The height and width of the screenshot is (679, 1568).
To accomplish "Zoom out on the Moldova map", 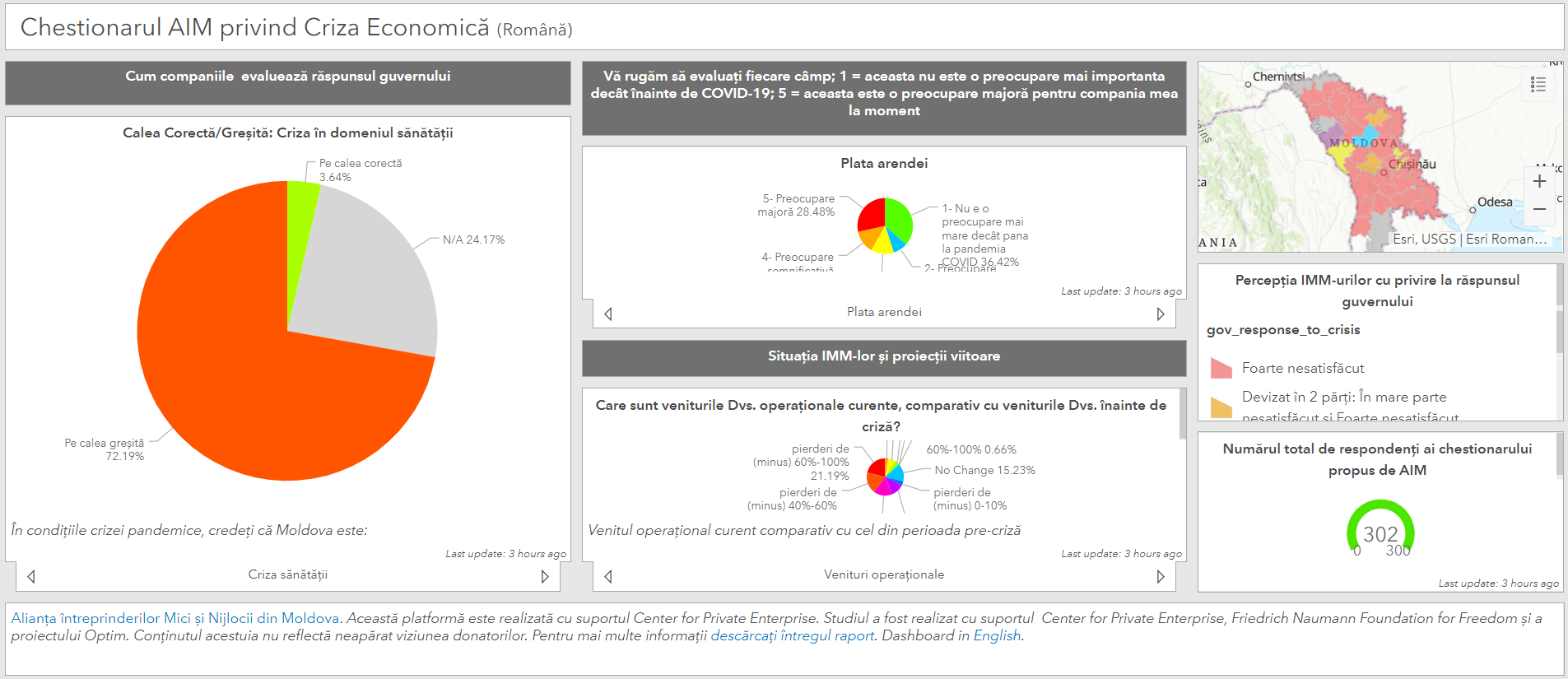I will 1539,210.
